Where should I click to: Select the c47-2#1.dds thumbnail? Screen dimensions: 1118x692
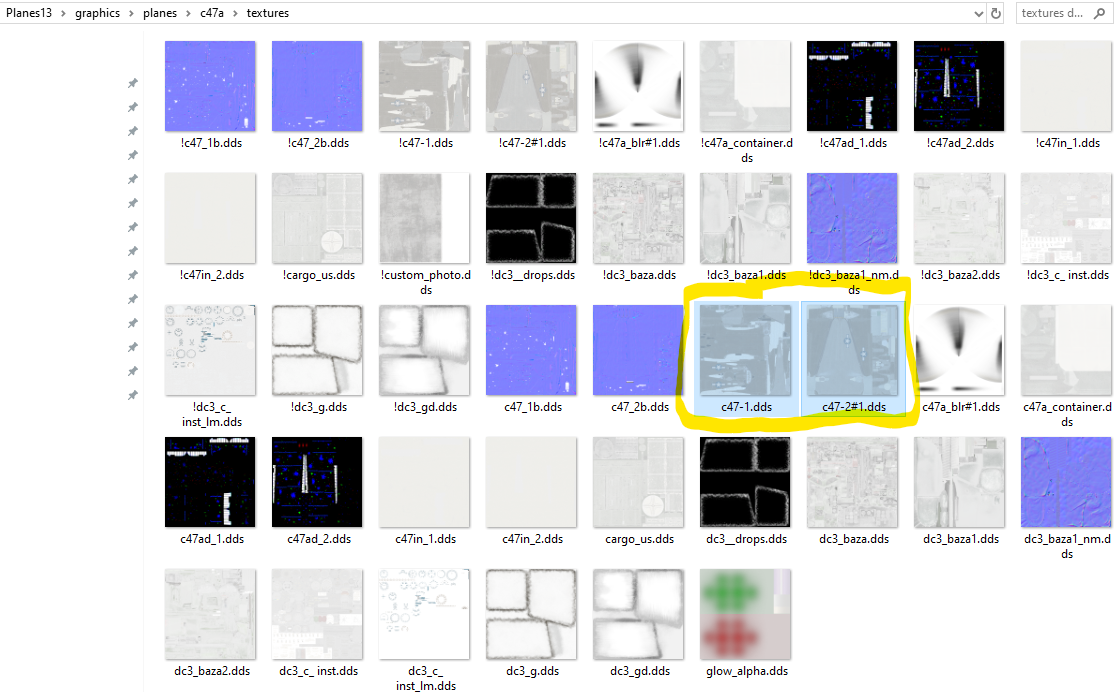point(852,350)
